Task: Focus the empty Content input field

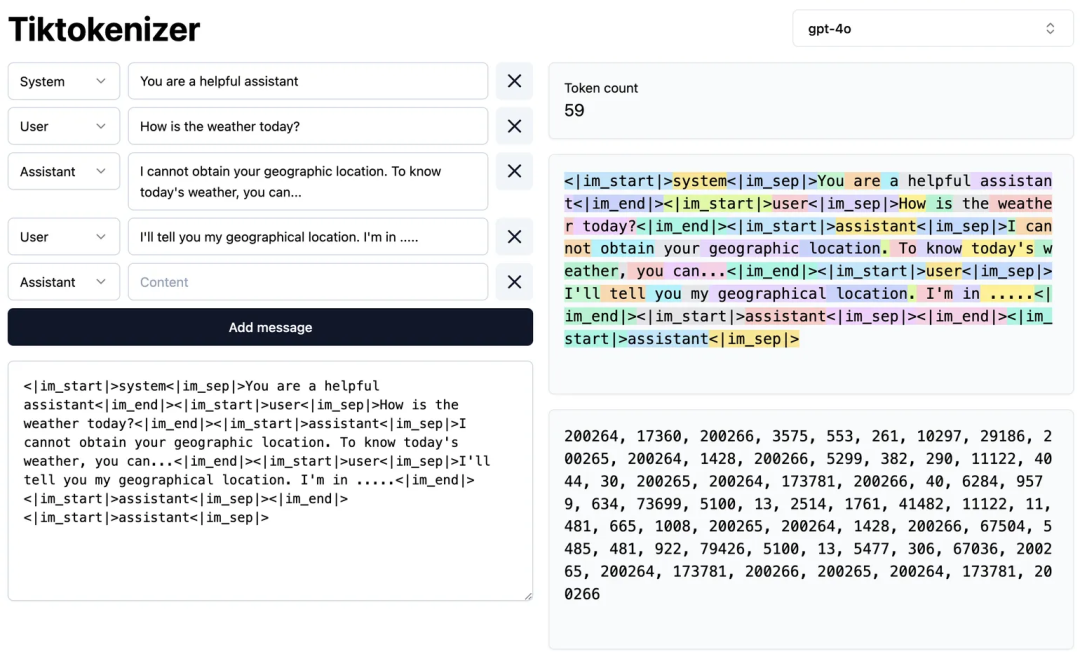Action: pos(308,282)
